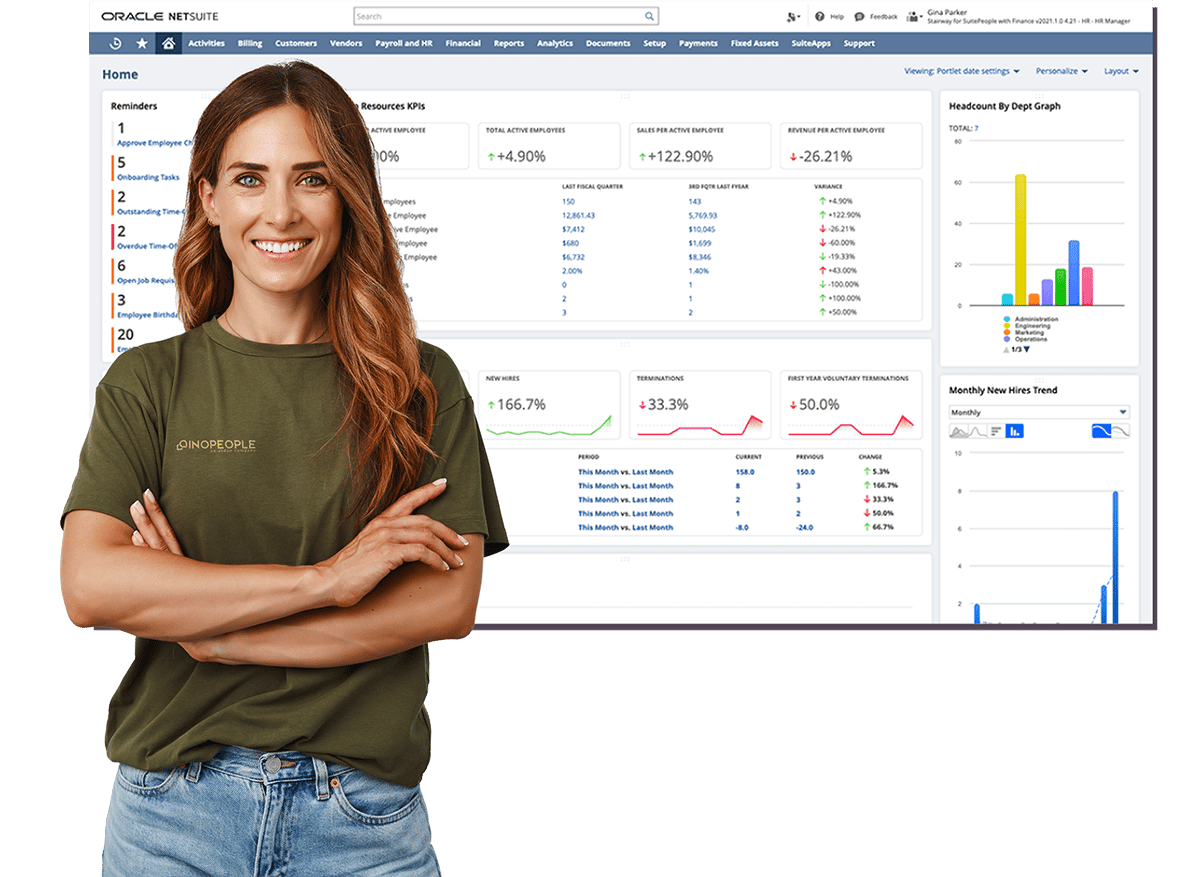This screenshot has height=877, width=1200.
Task: Click the 12,861.43 last fiscal quarter value
Action: [x=578, y=215]
